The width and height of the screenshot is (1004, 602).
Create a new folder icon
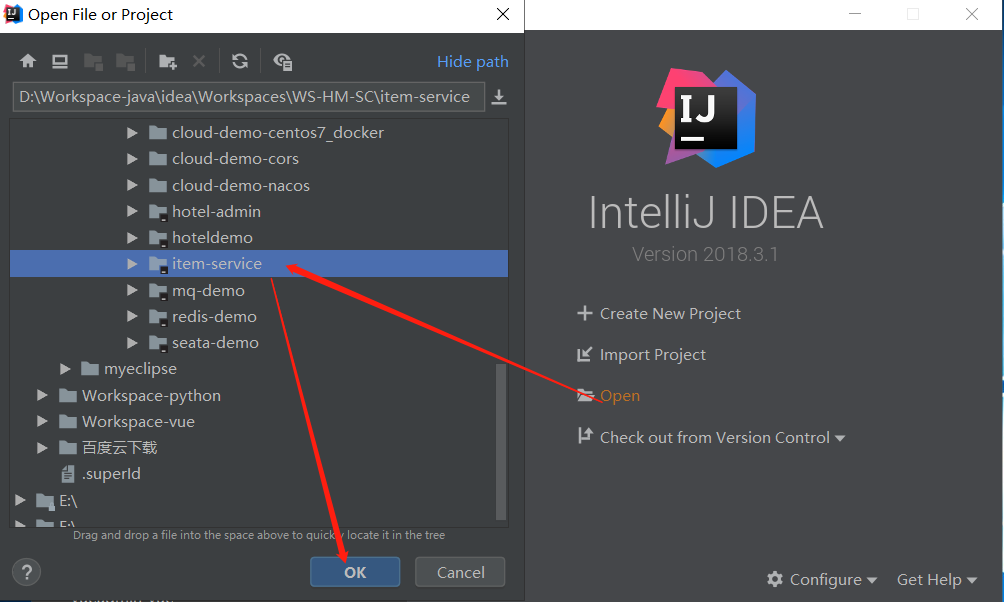click(x=167, y=61)
